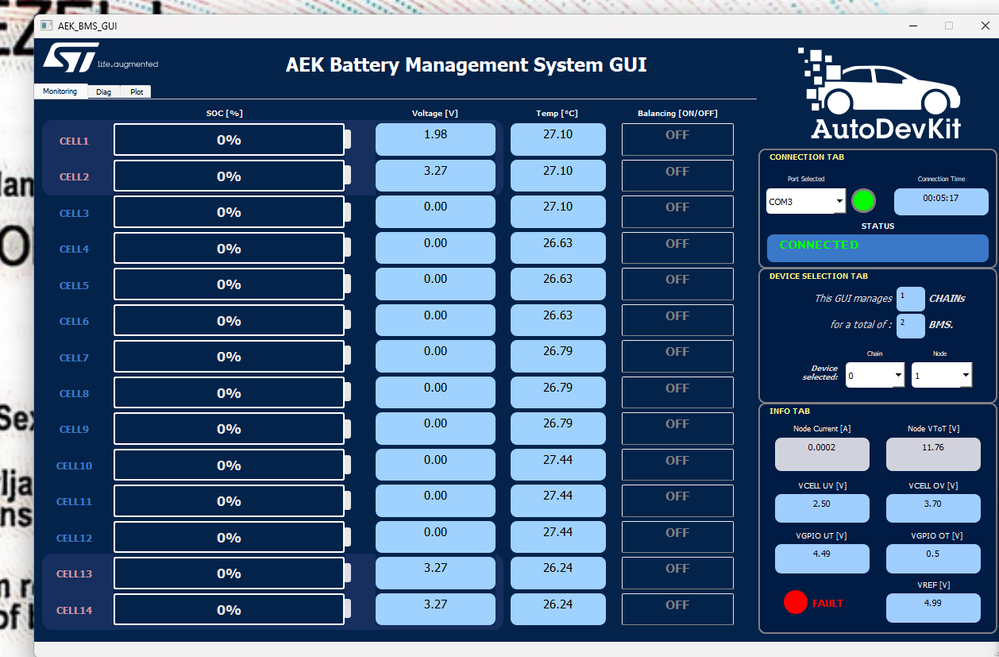Click the ST life.augmented logo
This screenshot has height=657, width=999.
pos(101,58)
